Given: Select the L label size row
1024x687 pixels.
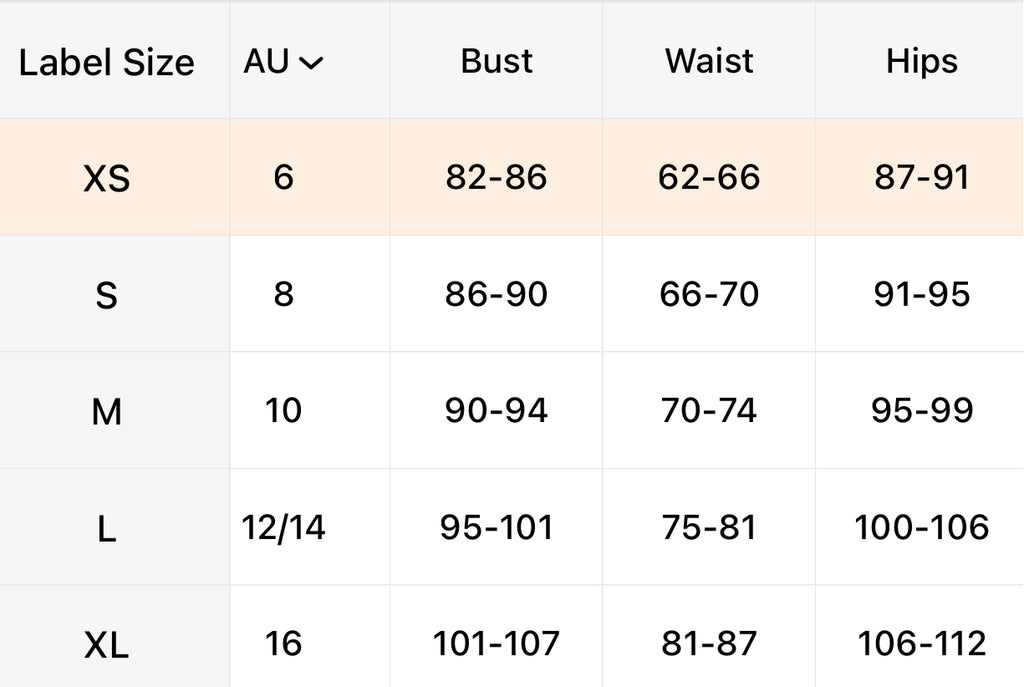Looking at the screenshot, I should pyautogui.click(x=106, y=529).
